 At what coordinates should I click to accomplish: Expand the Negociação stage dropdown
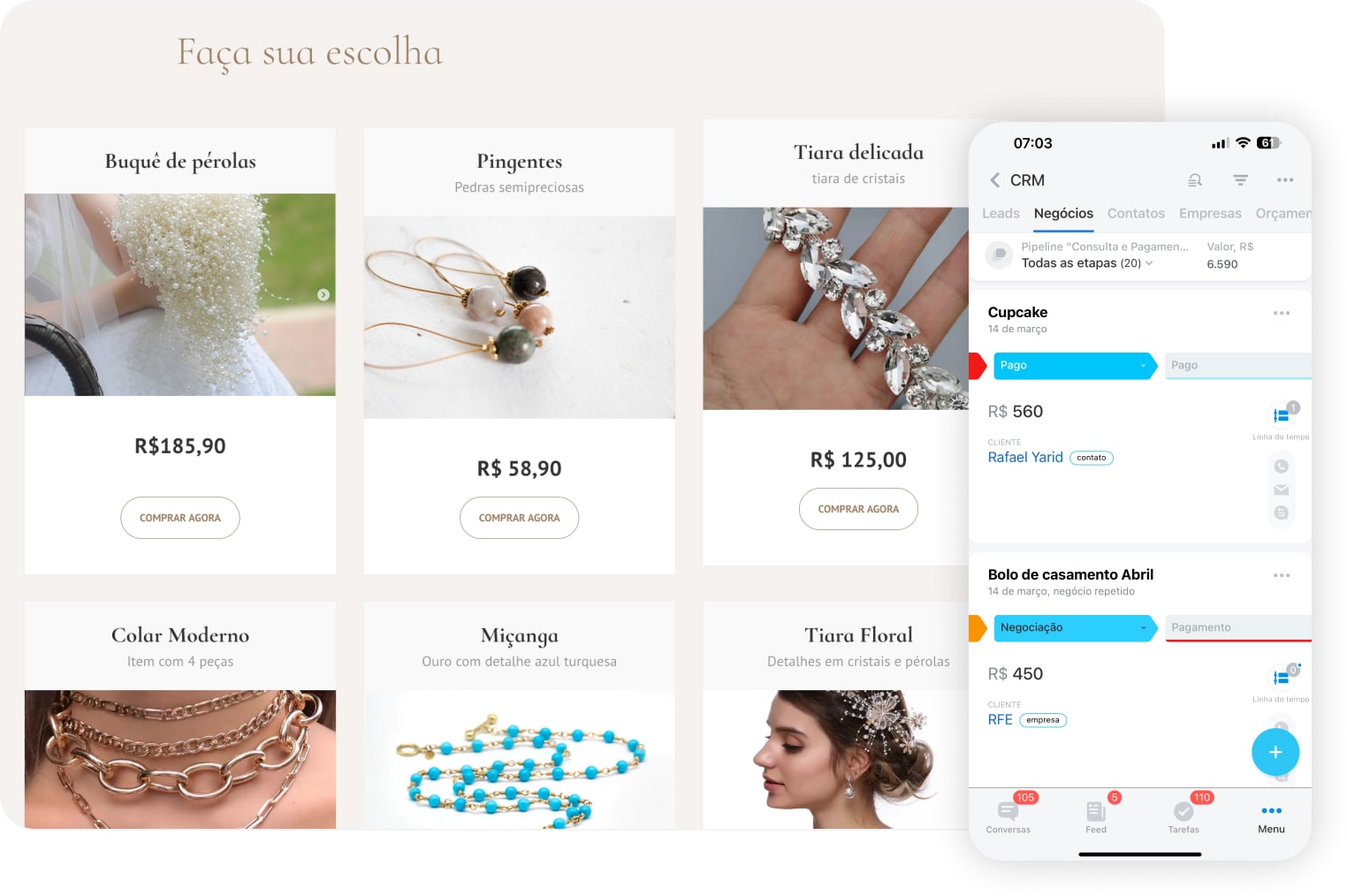pyautogui.click(x=1073, y=628)
